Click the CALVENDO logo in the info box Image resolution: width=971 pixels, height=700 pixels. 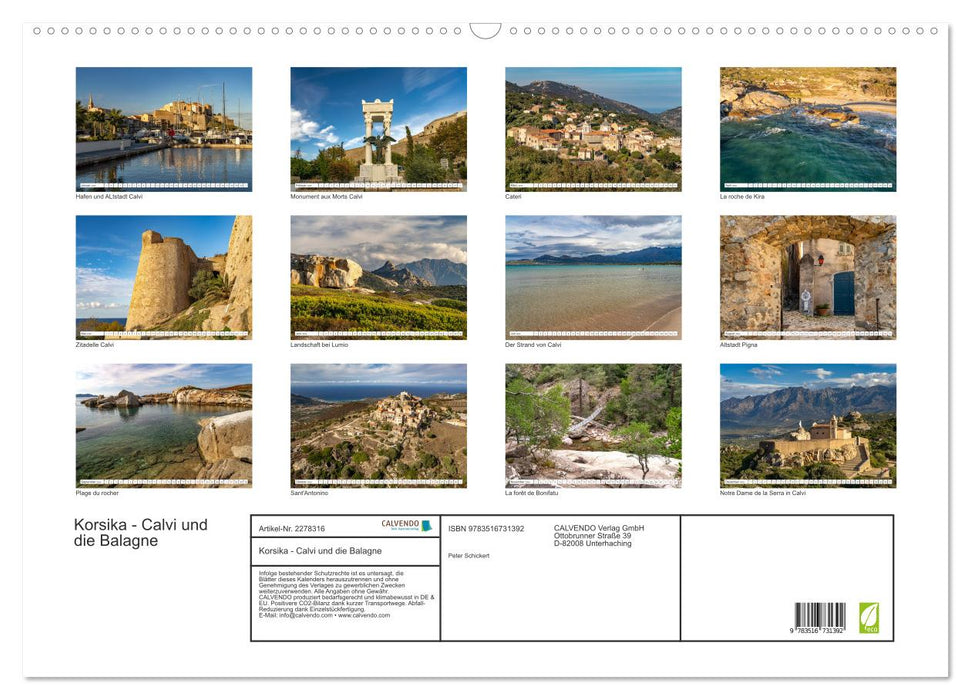tap(399, 524)
